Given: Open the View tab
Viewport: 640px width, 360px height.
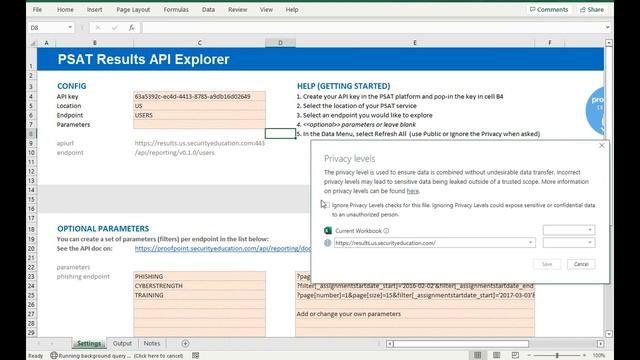Looking at the screenshot, I should [x=266, y=9].
